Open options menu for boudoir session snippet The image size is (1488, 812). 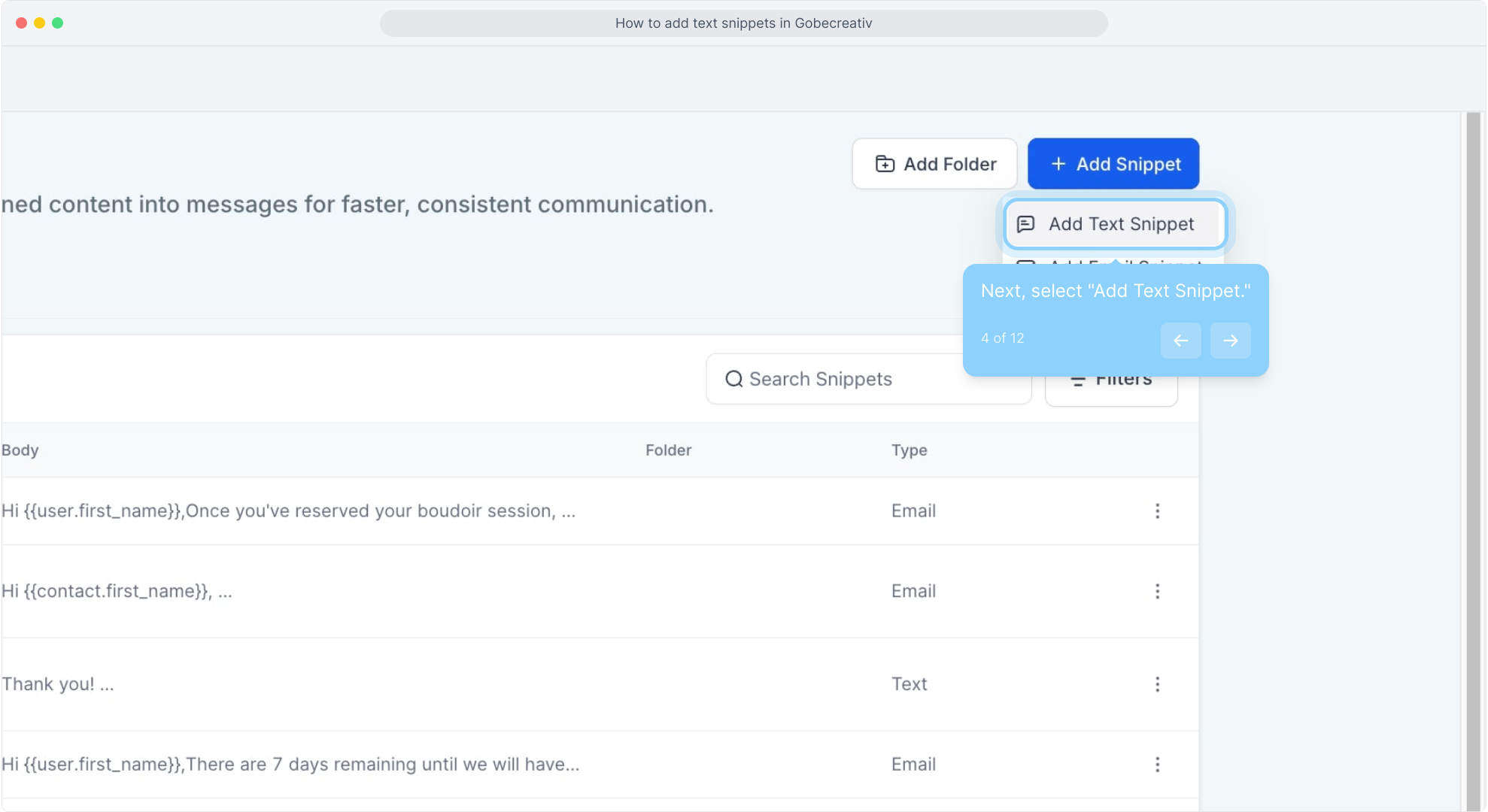(1157, 511)
